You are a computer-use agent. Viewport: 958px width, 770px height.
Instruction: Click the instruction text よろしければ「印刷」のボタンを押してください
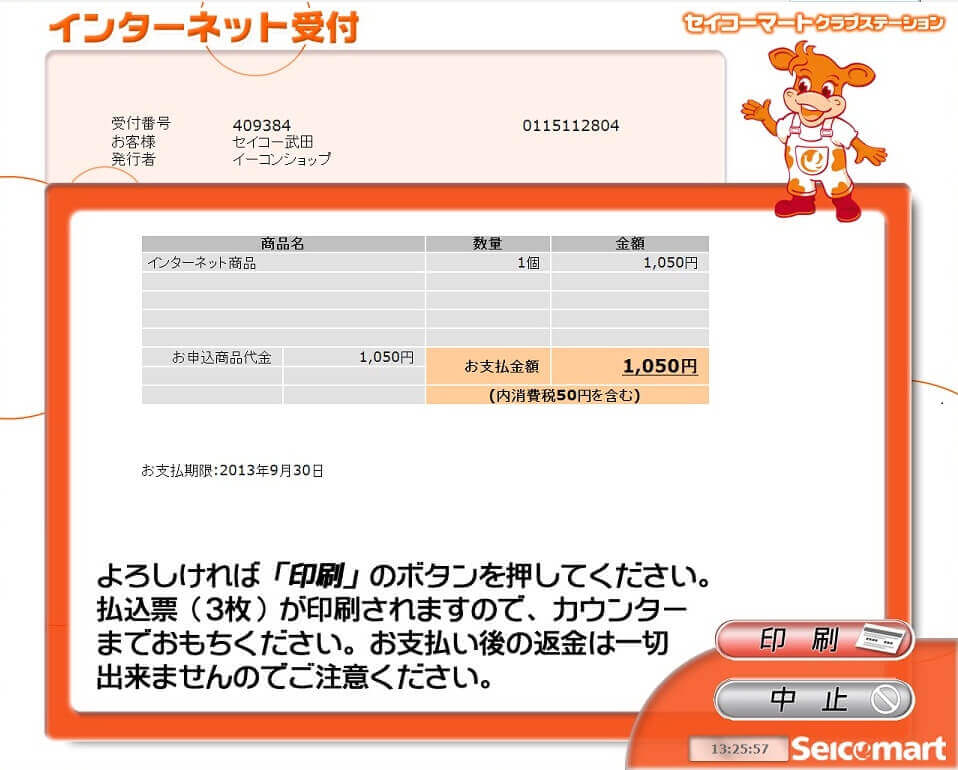click(x=403, y=576)
